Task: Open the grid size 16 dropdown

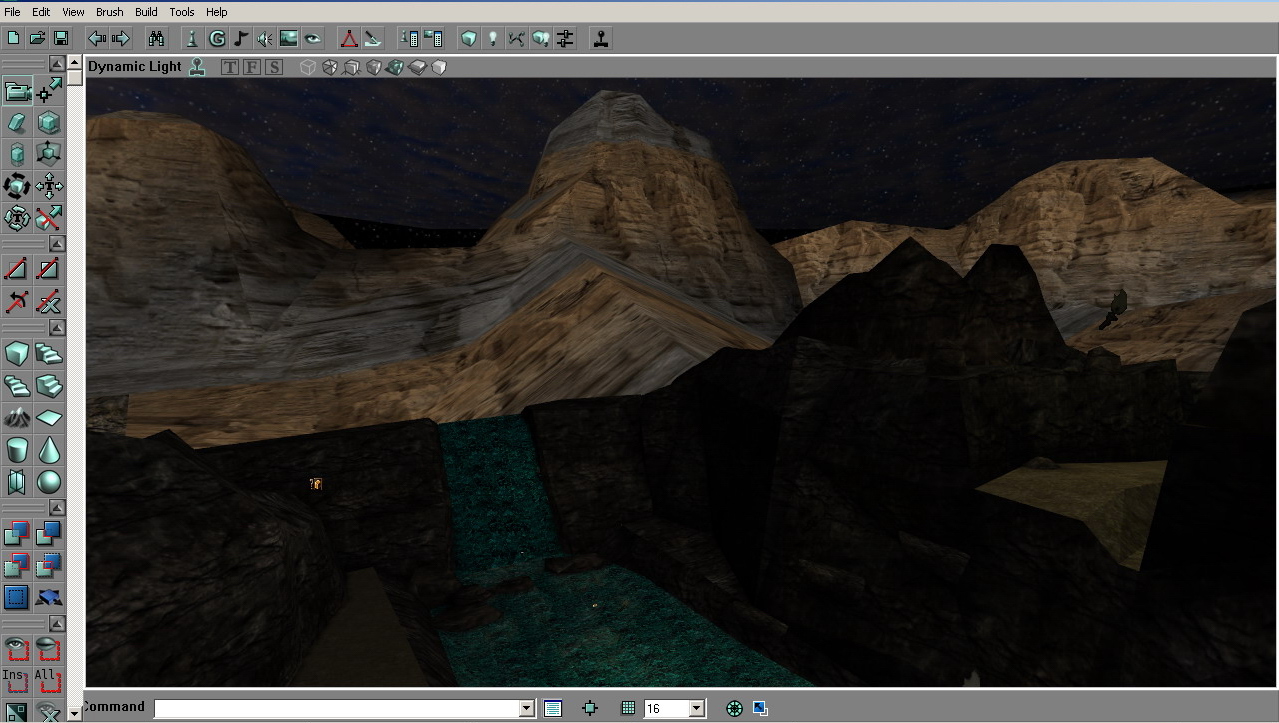Action: pyautogui.click(x=697, y=708)
